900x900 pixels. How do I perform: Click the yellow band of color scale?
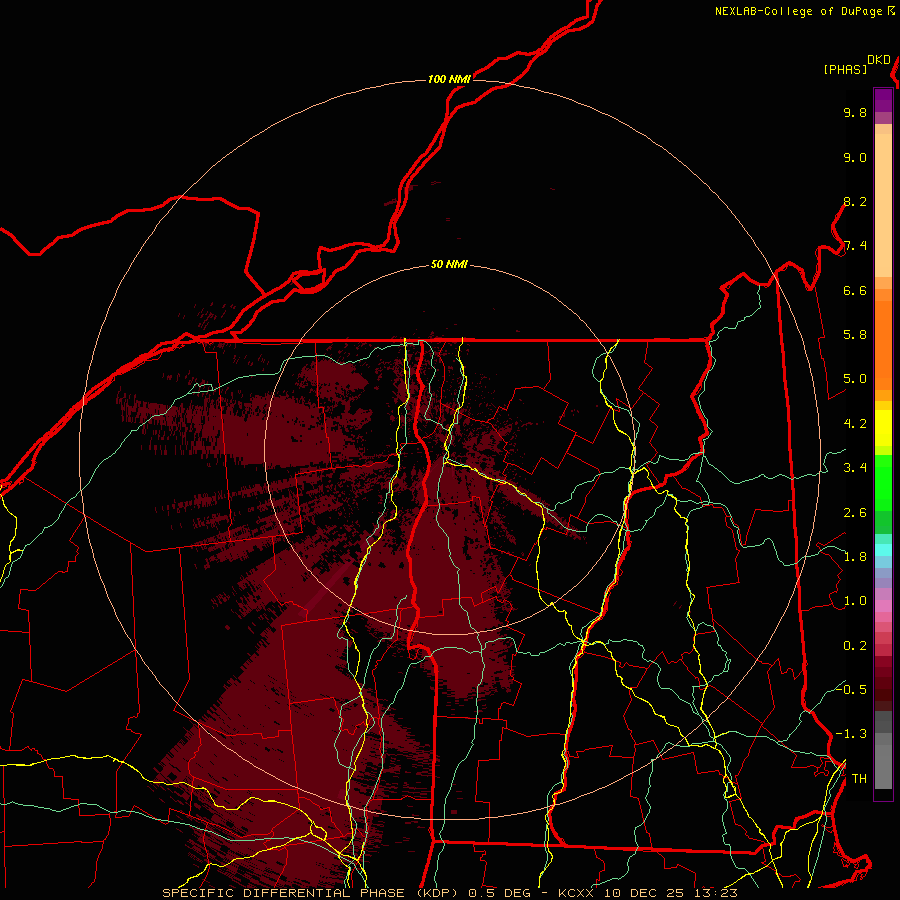(883, 428)
